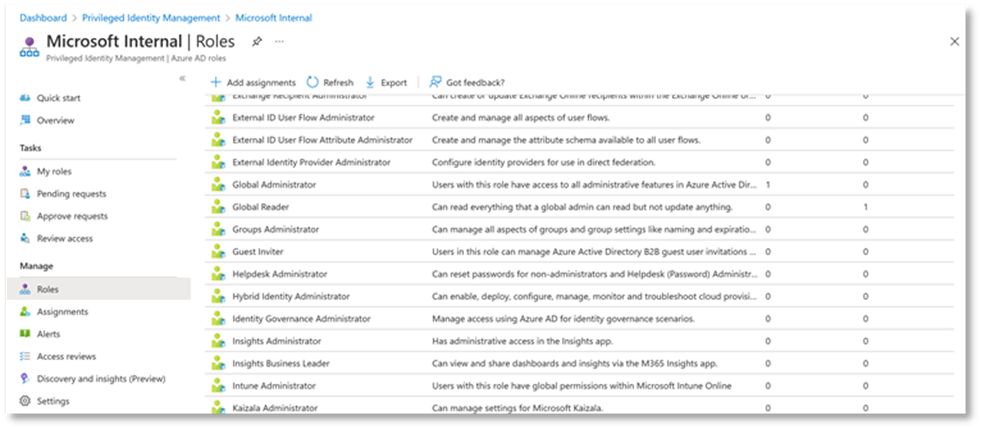Refresh the roles list
This screenshot has height=429, width=981.
(x=329, y=82)
